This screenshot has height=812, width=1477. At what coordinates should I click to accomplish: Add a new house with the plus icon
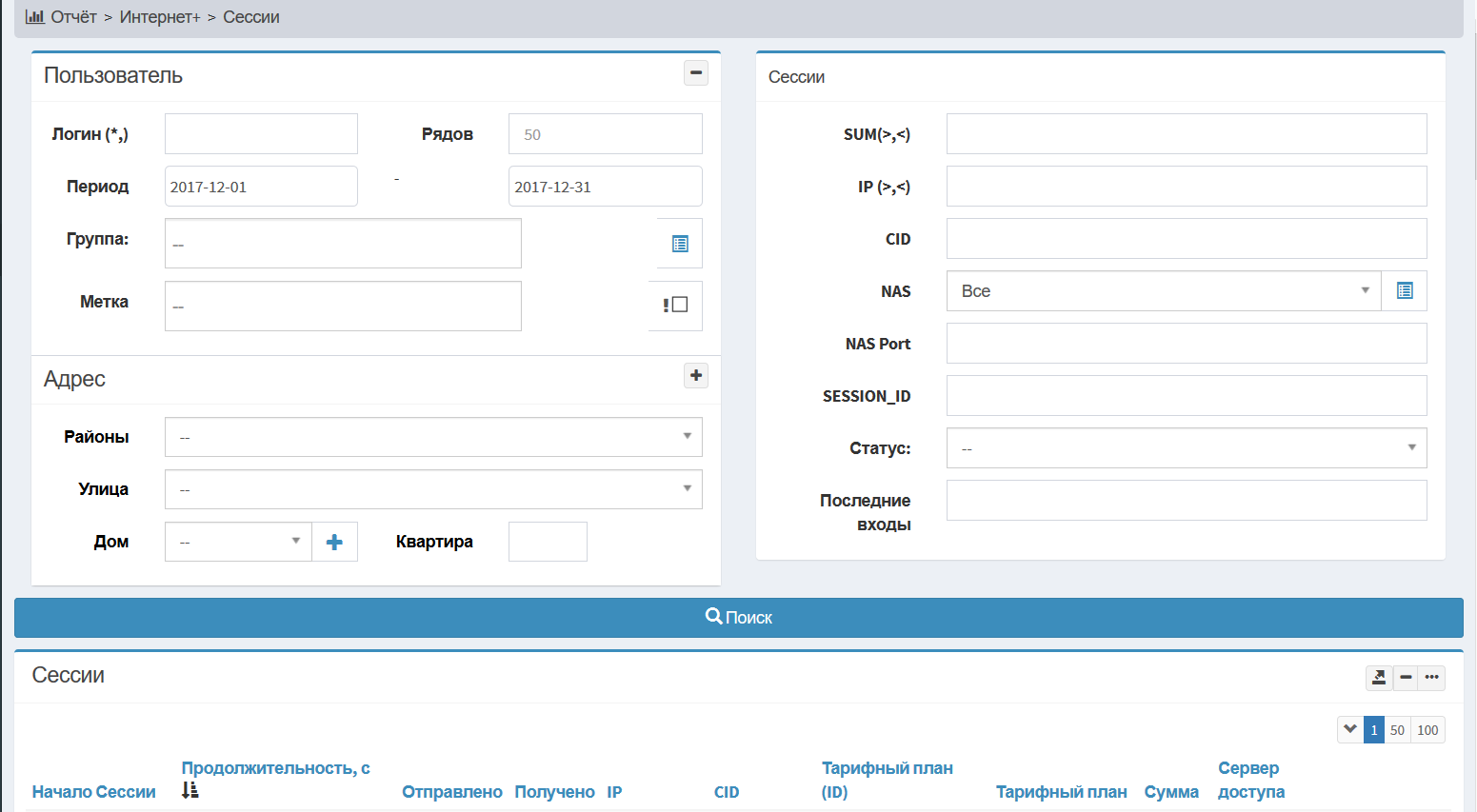334,542
